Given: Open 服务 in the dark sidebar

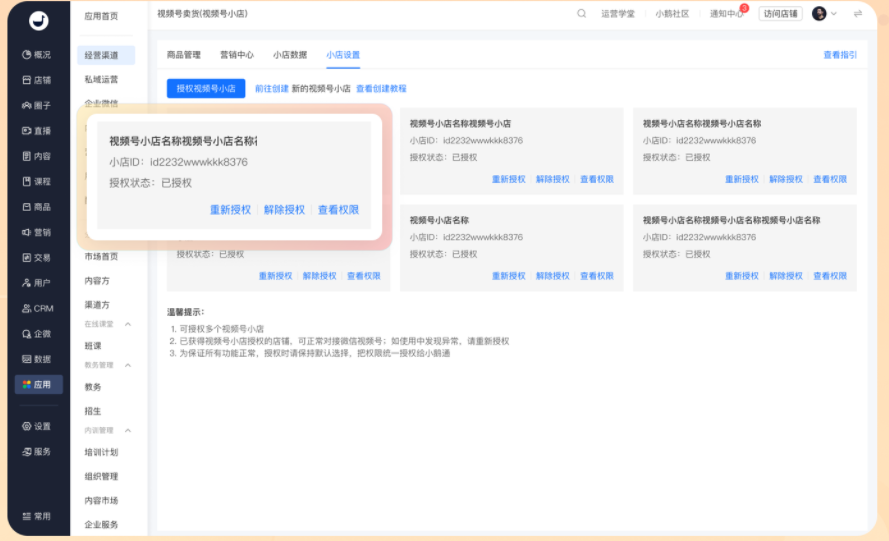Looking at the screenshot, I should point(37,452).
